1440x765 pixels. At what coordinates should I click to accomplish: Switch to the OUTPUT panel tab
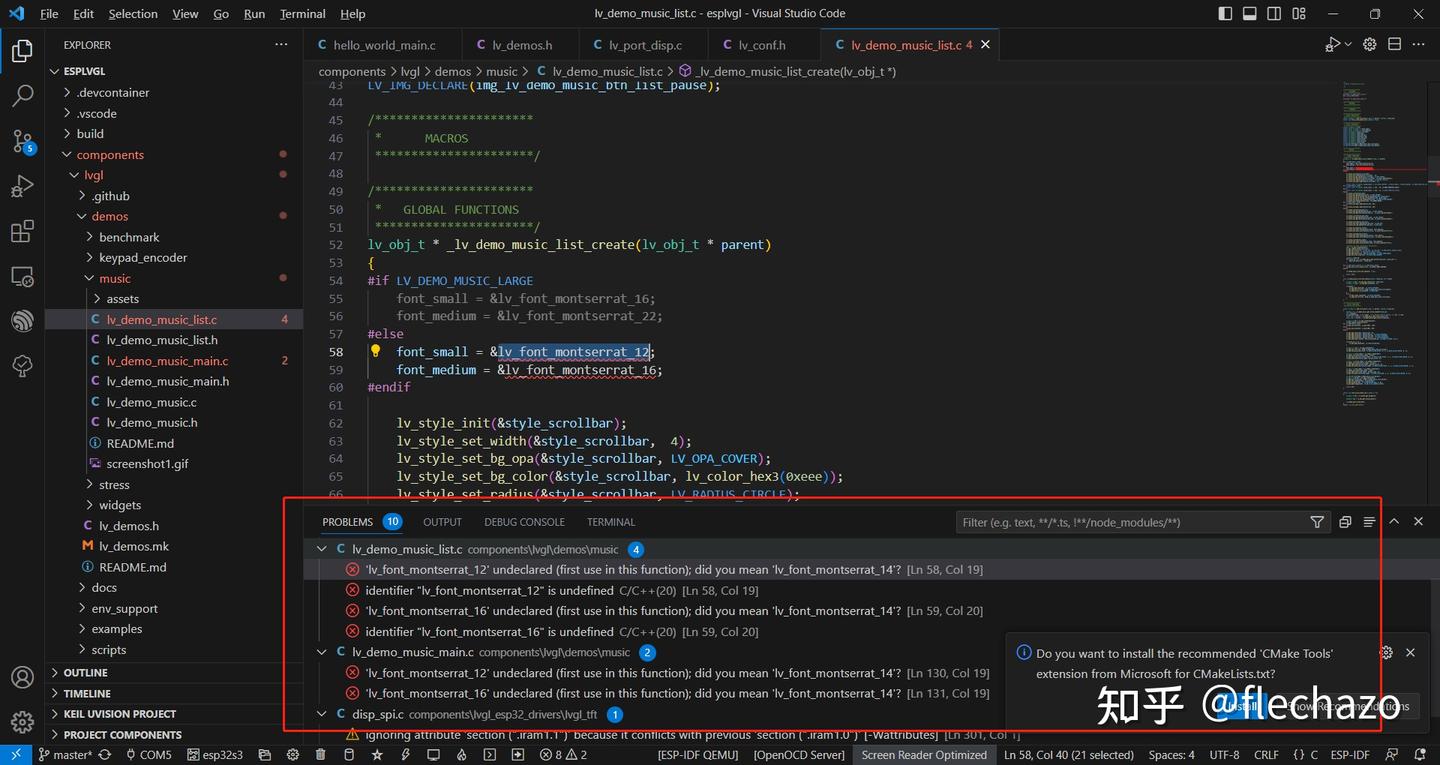point(442,522)
